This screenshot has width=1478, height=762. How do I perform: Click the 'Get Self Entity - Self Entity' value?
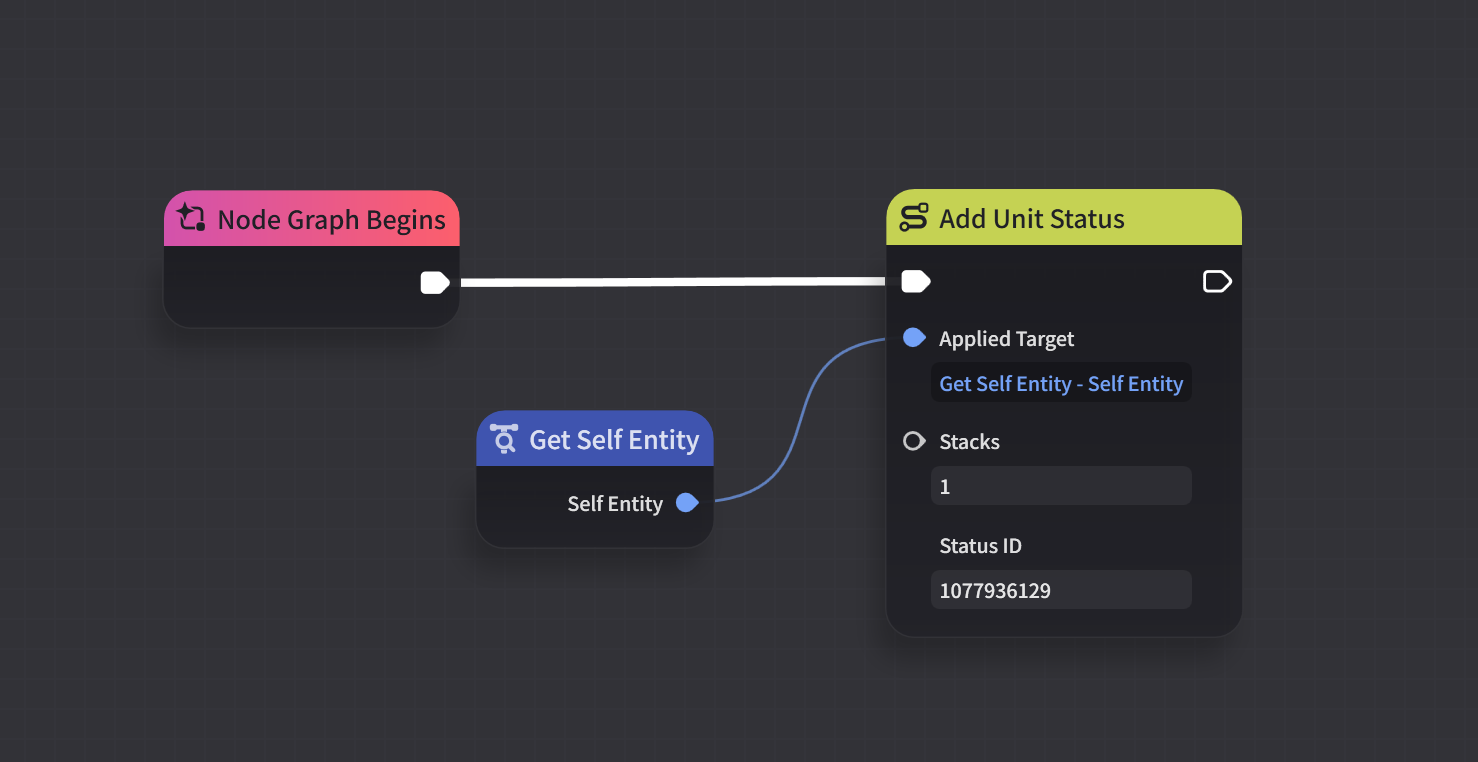pos(1061,383)
